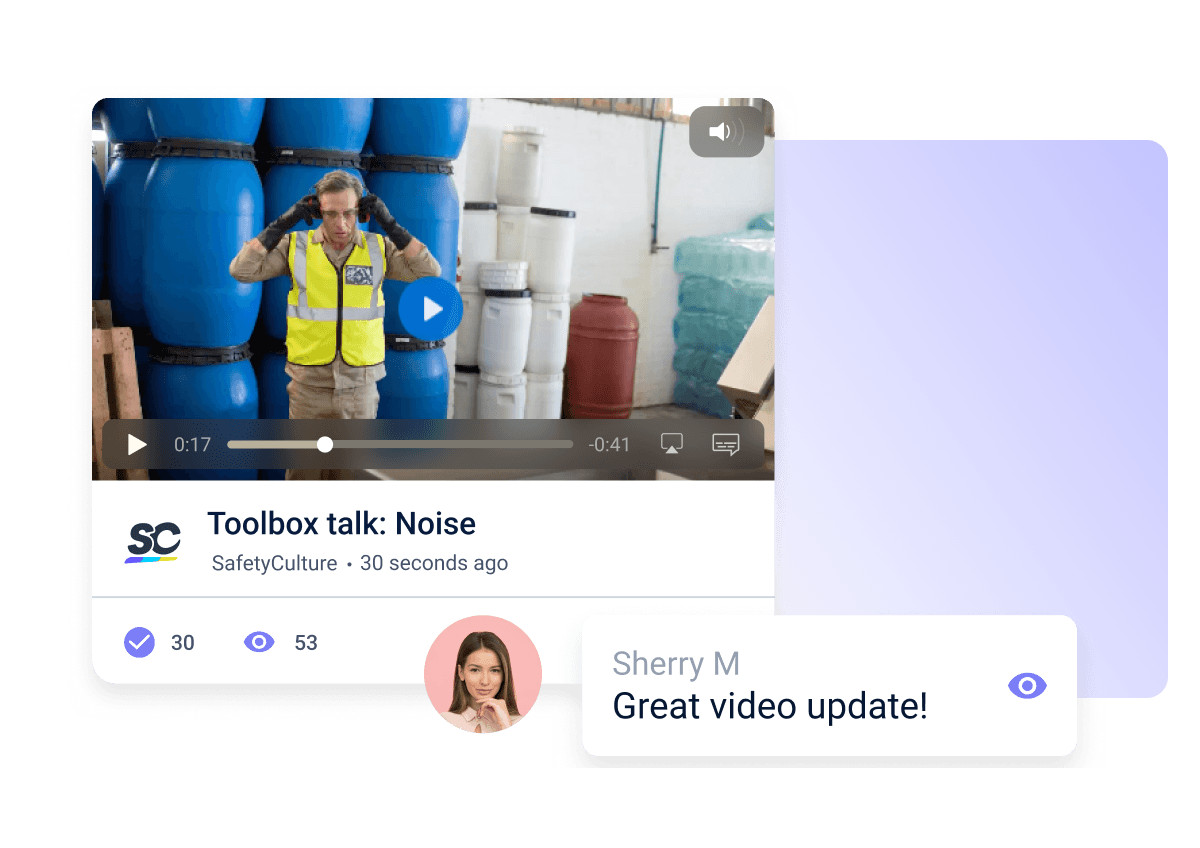Click the 0:17 elapsed time label

click(192, 445)
